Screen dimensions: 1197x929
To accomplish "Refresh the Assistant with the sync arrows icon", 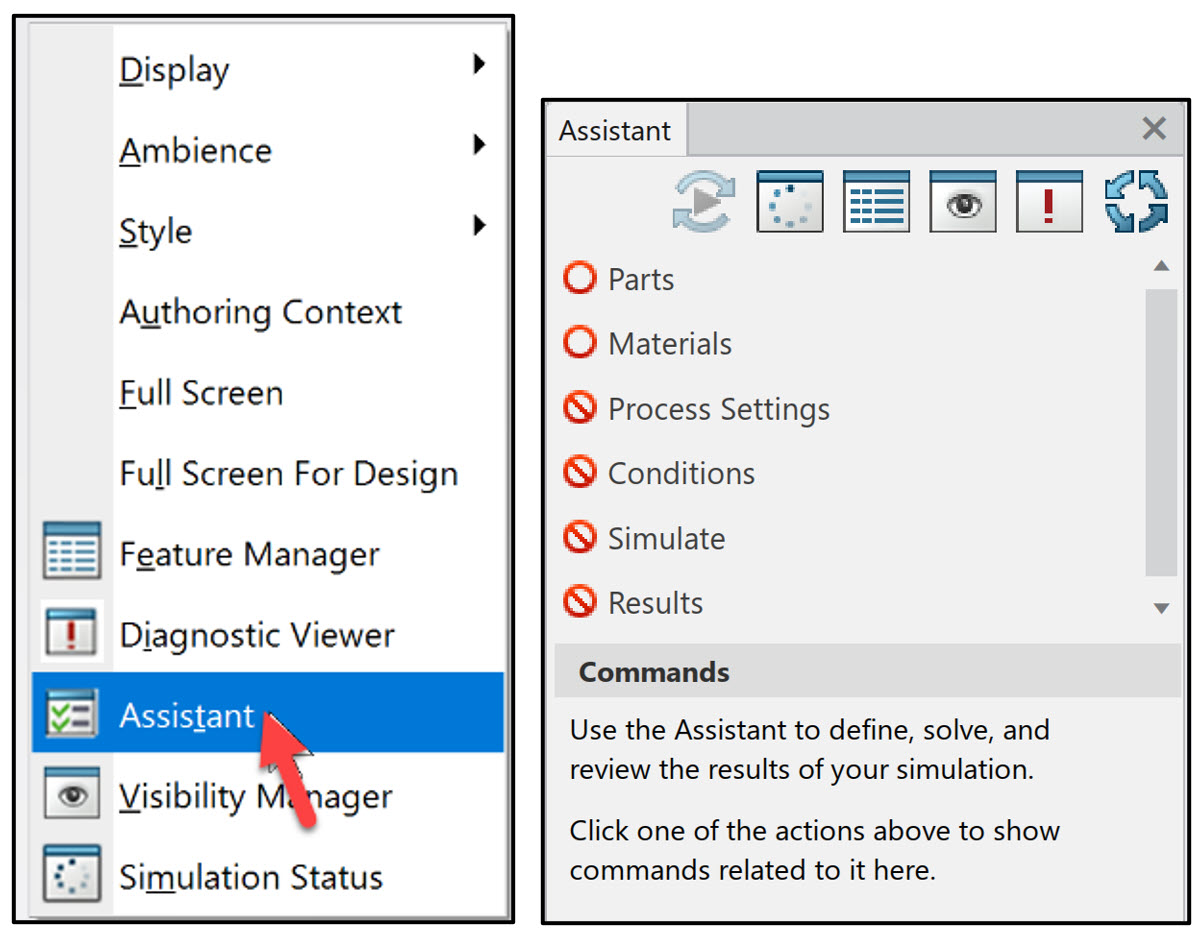I will click(x=1137, y=201).
